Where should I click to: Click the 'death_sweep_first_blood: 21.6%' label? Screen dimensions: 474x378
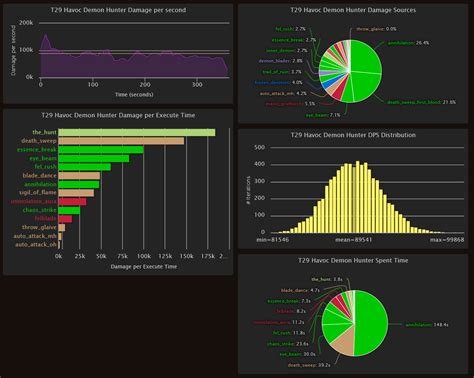pos(421,102)
